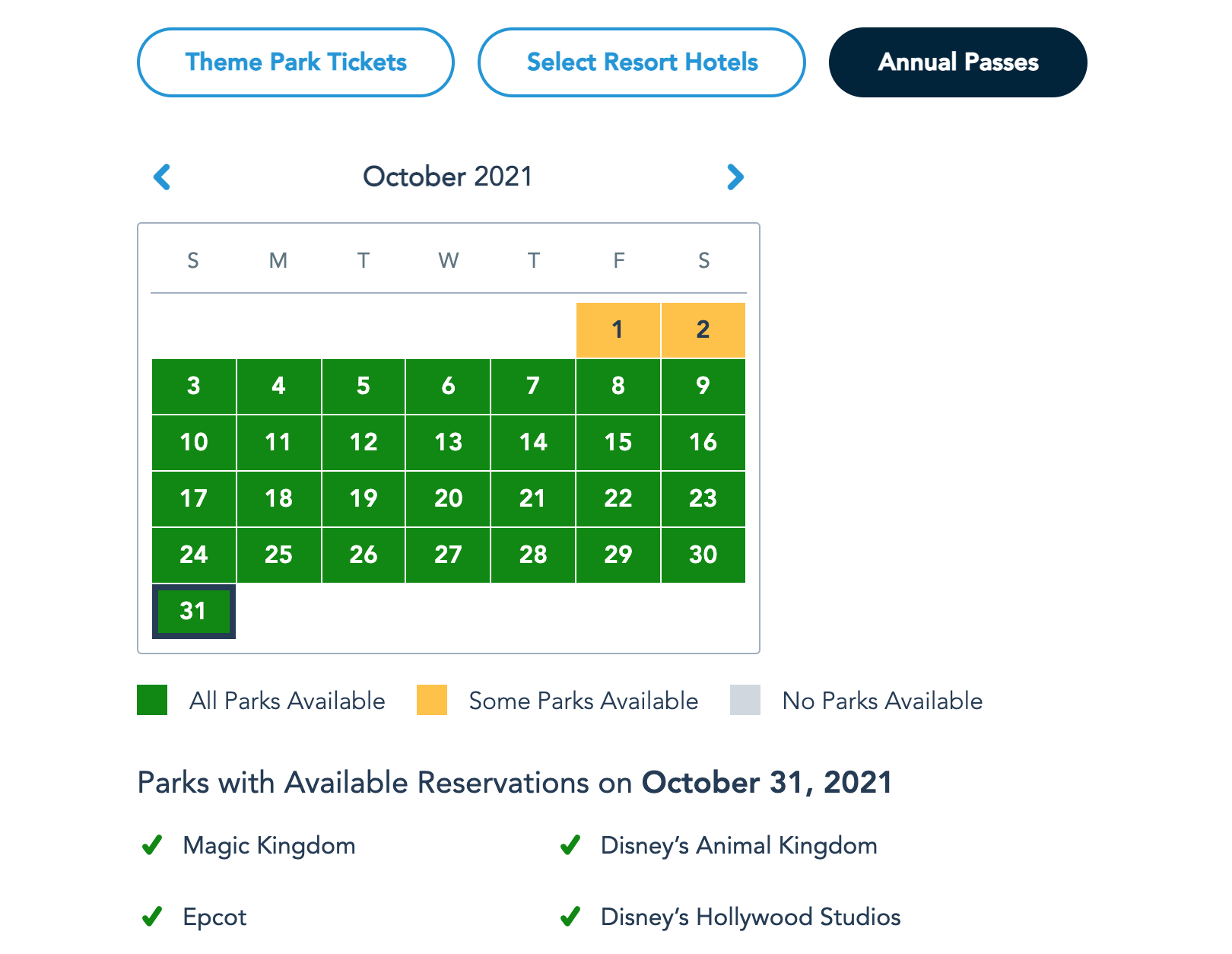1232x954 pixels.
Task: Choose October 3 date cell
Action: click(194, 386)
